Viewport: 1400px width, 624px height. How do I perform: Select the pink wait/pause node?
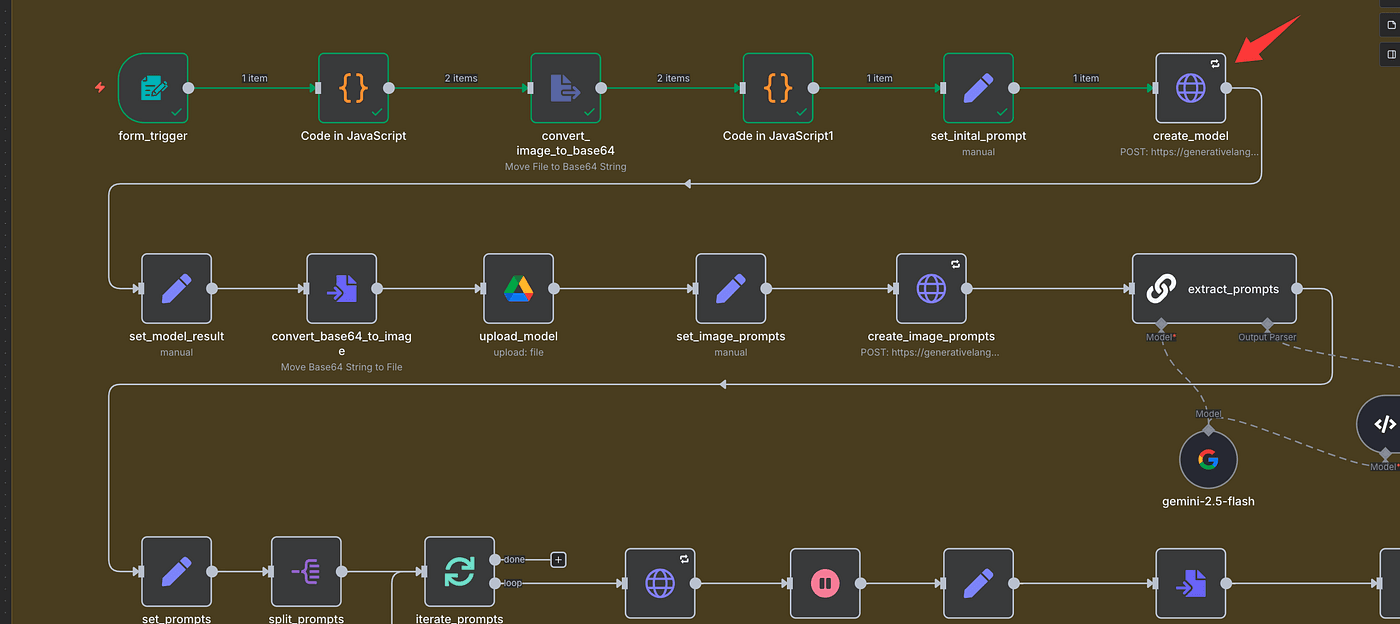click(x=824, y=582)
